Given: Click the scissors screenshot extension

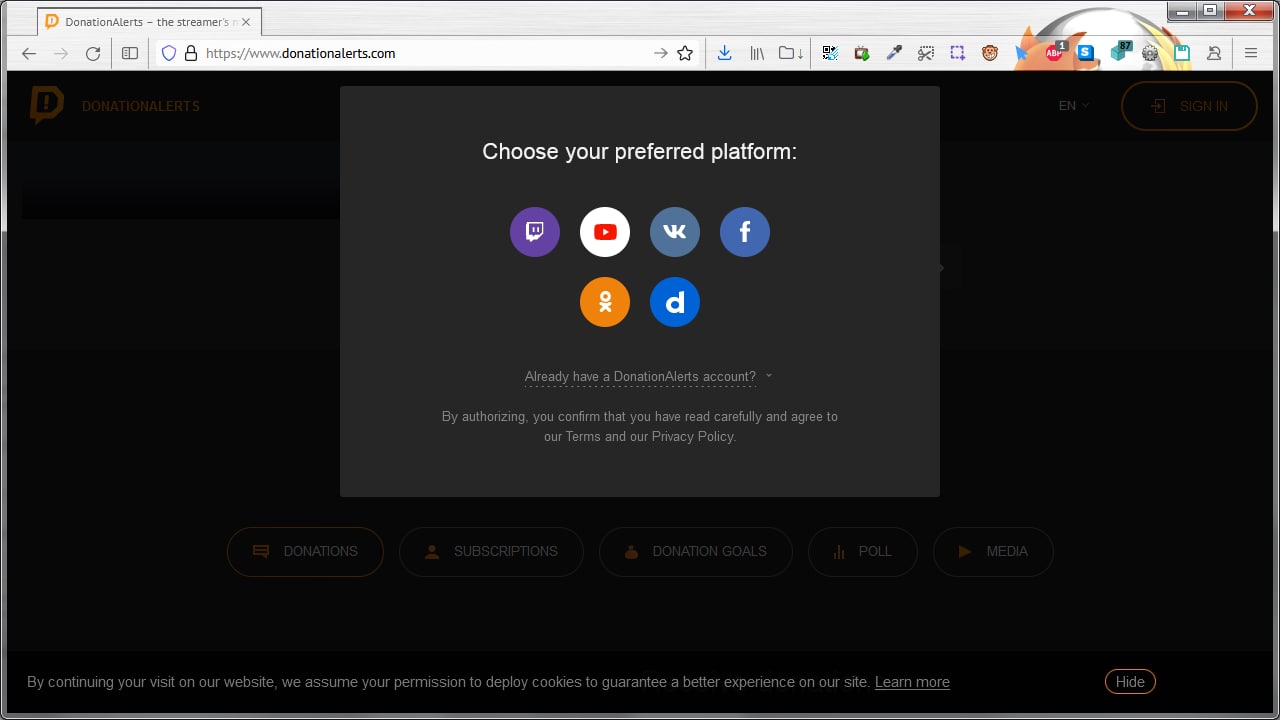Looking at the screenshot, I should click(x=926, y=54).
